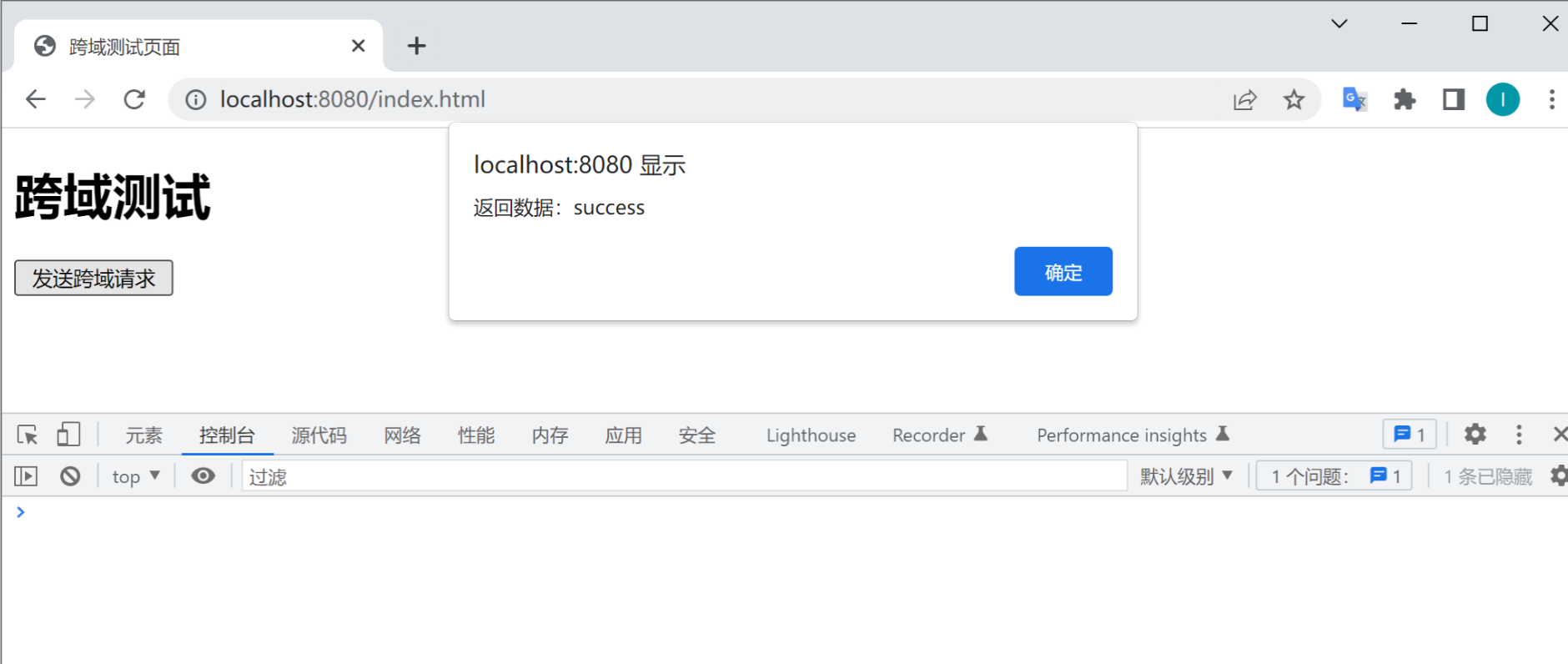
Task: Click the 过滤 console filter field
Action: pos(684,476)
